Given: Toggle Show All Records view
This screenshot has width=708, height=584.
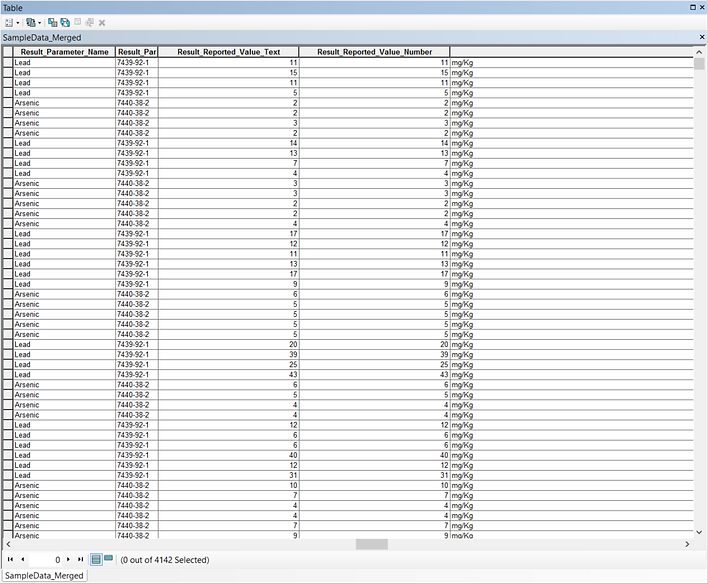Looking at the screenshot, I should pos(96,560).
